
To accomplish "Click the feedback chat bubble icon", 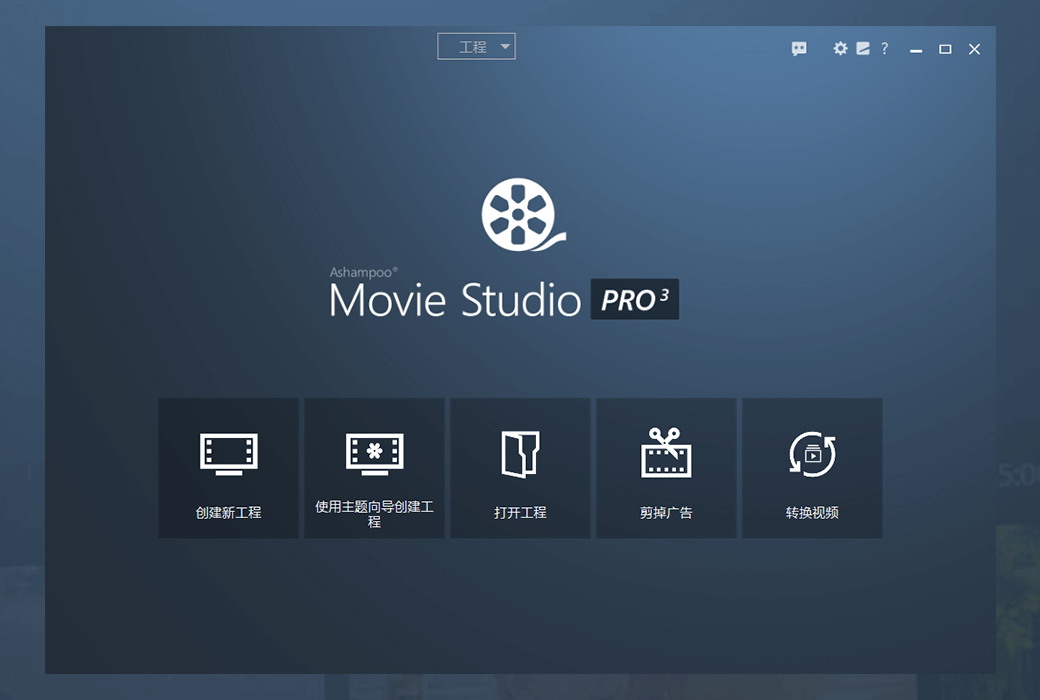I will (x=799, y=48).
